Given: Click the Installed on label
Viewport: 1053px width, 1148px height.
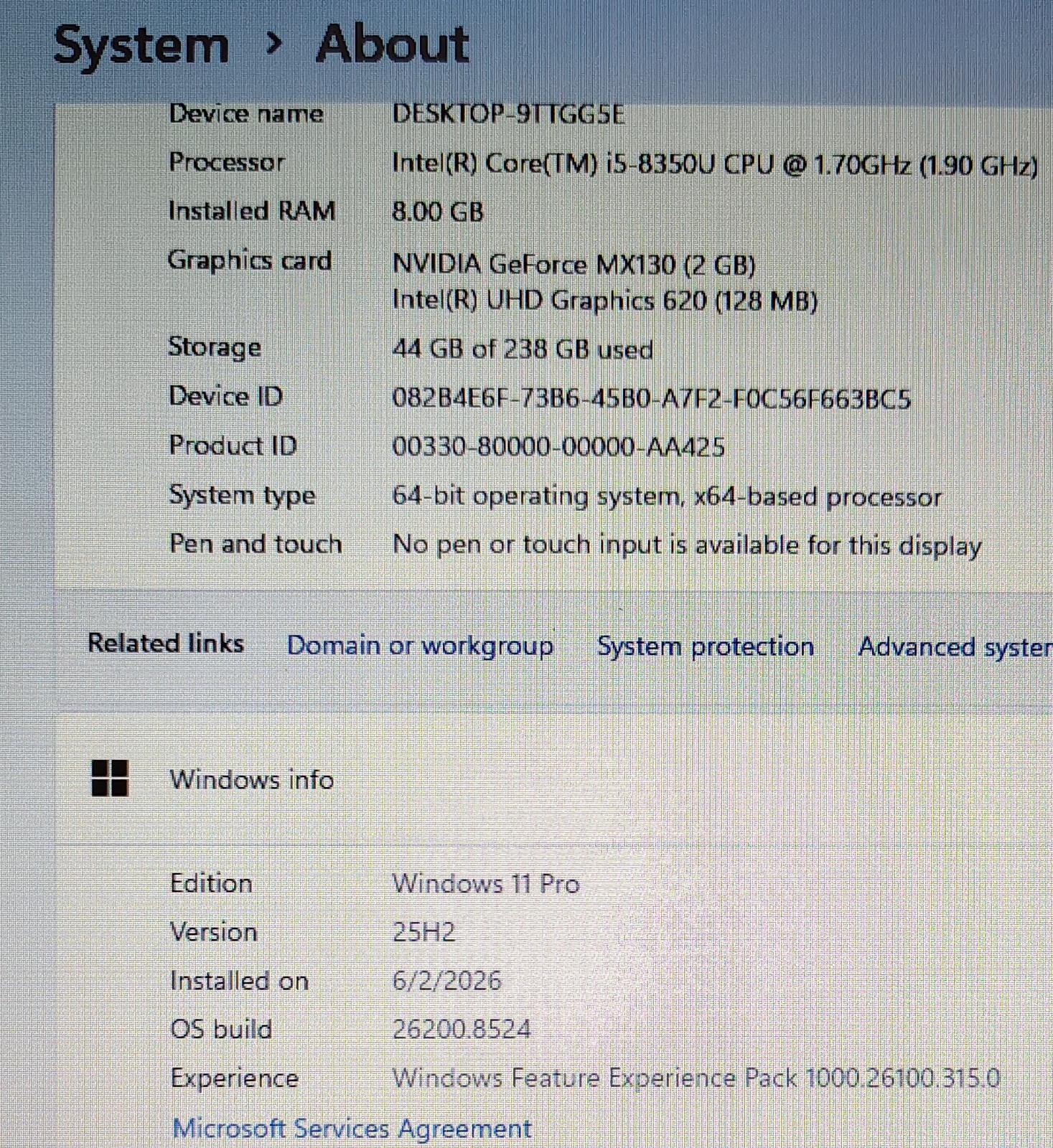Looking at the screenshot, I should [x=240, y=981].
